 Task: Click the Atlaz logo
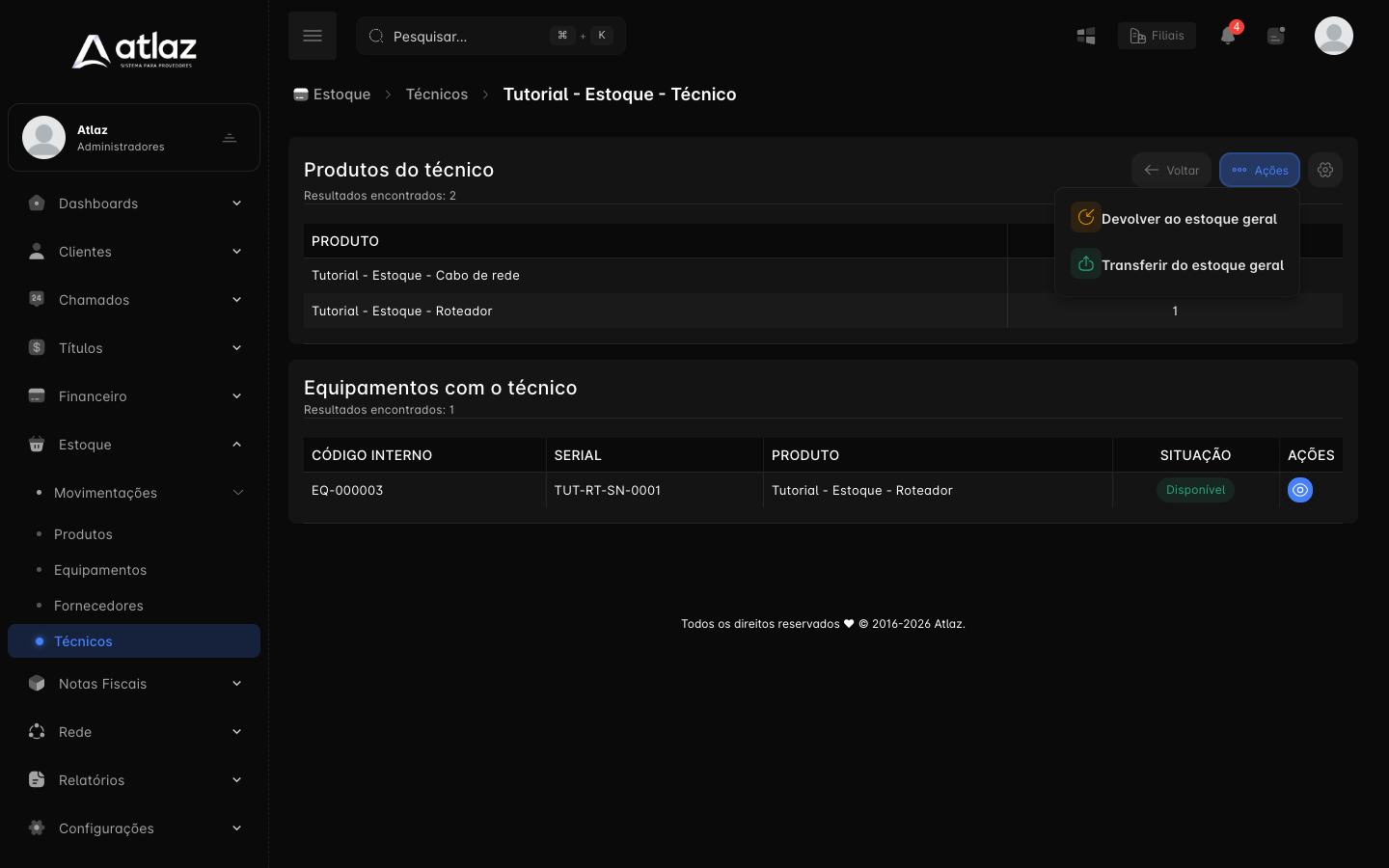(134, 51)
